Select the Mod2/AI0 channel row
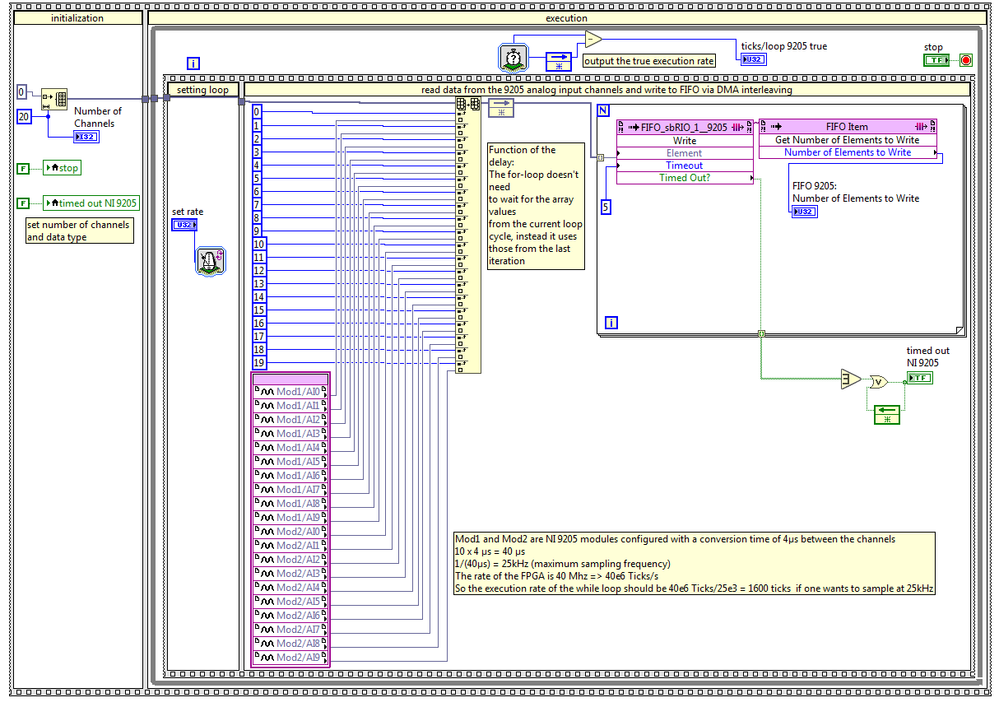 click(x=291, y=532)
